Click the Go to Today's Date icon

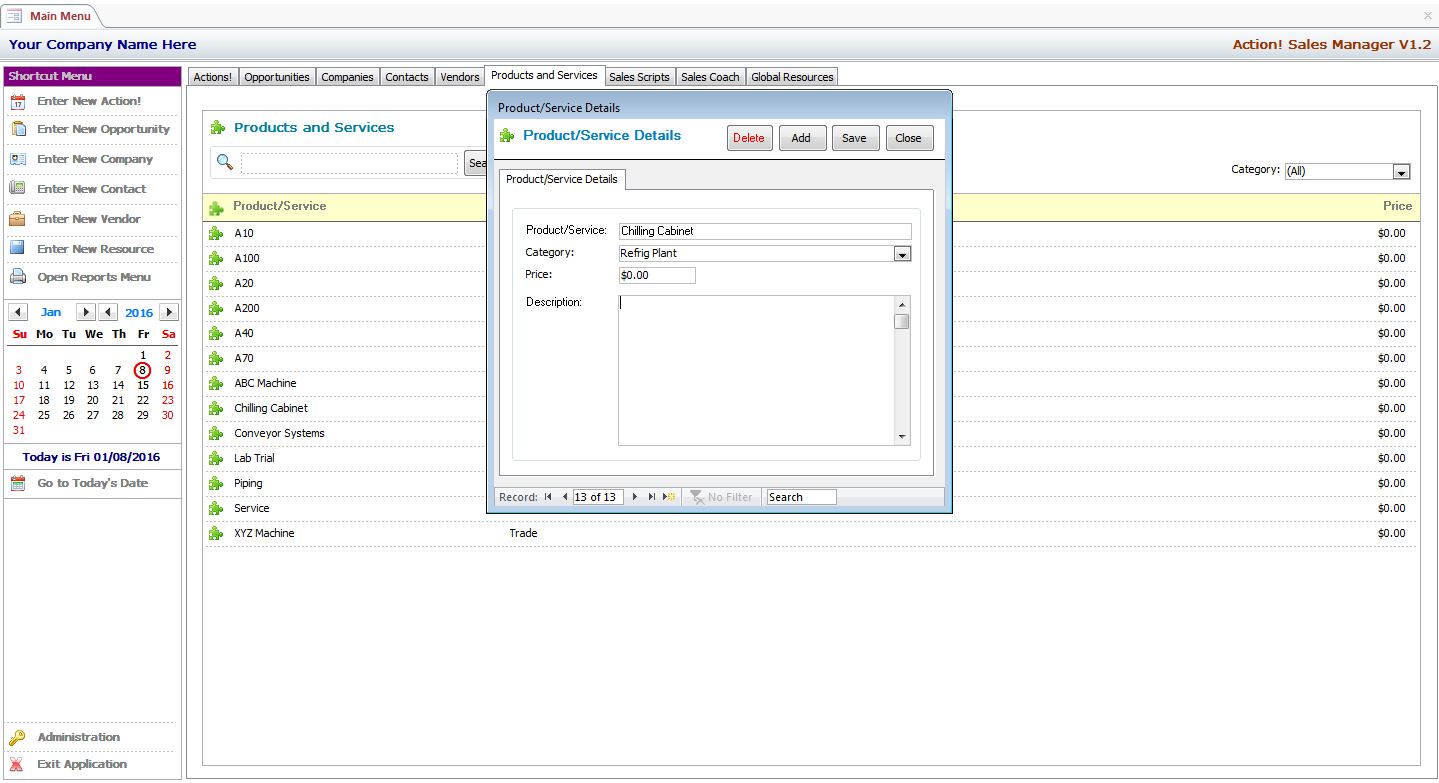(x=17, y=483)
